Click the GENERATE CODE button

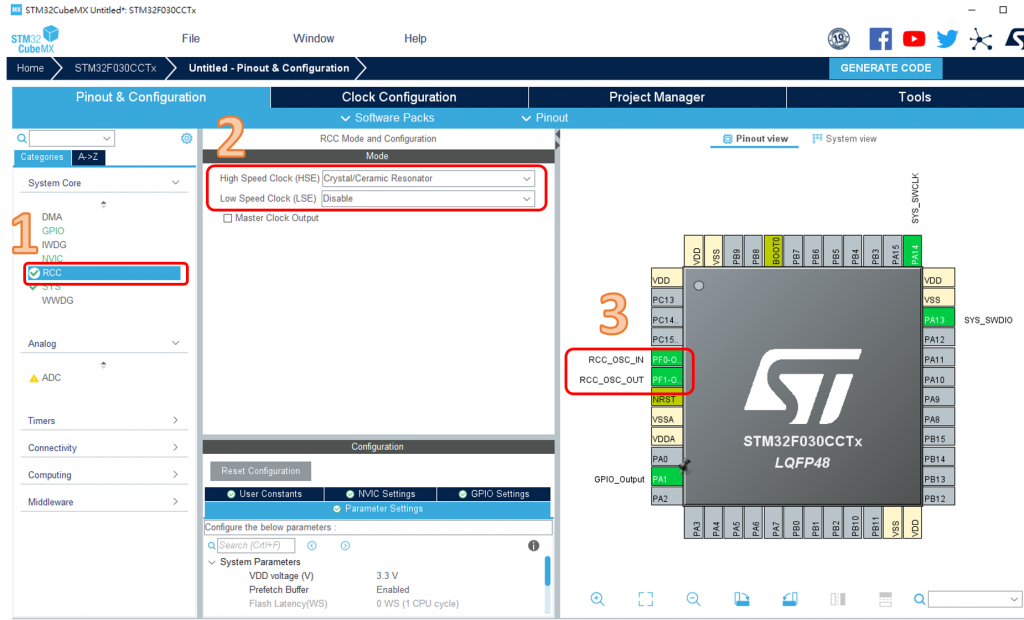click(x=886, y=68)
